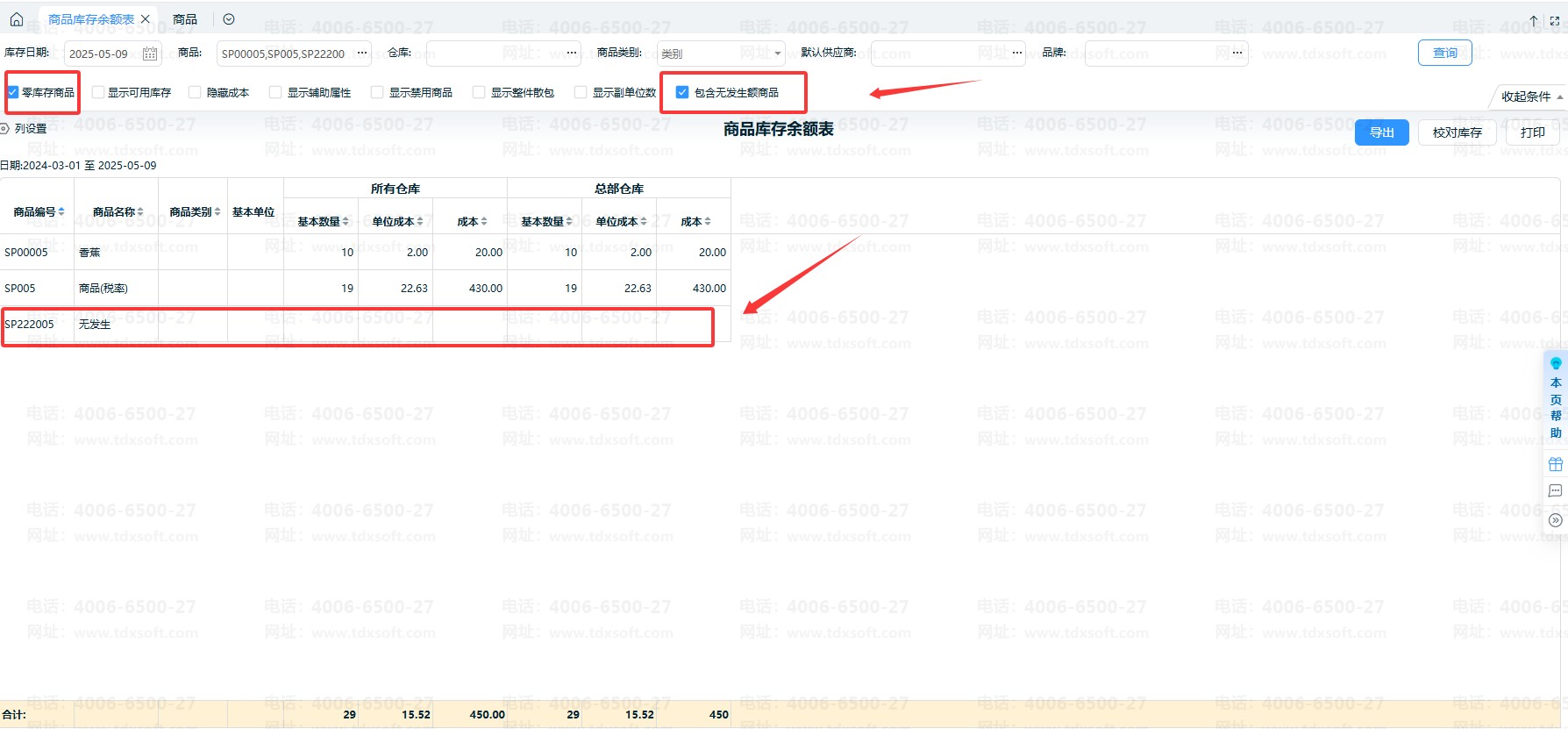Image resolution: width=1568 pixels, height=729 pixels.
Task: Collapse filters with 收起条件
Action: point(1530,96)
